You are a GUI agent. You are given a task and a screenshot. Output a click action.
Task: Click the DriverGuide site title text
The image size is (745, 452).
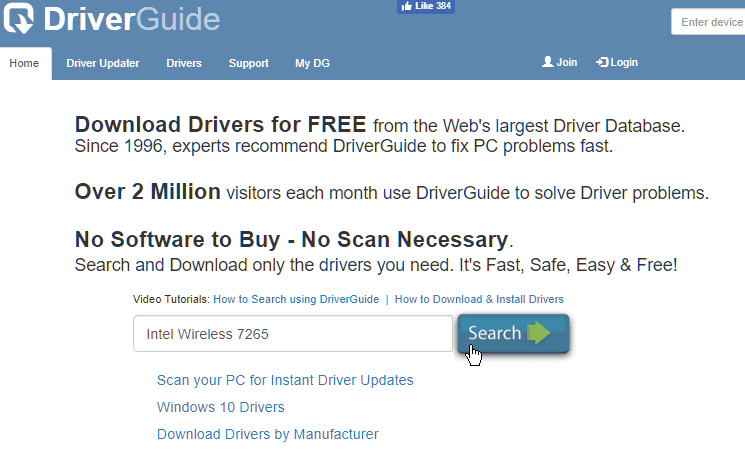point(132,19)
